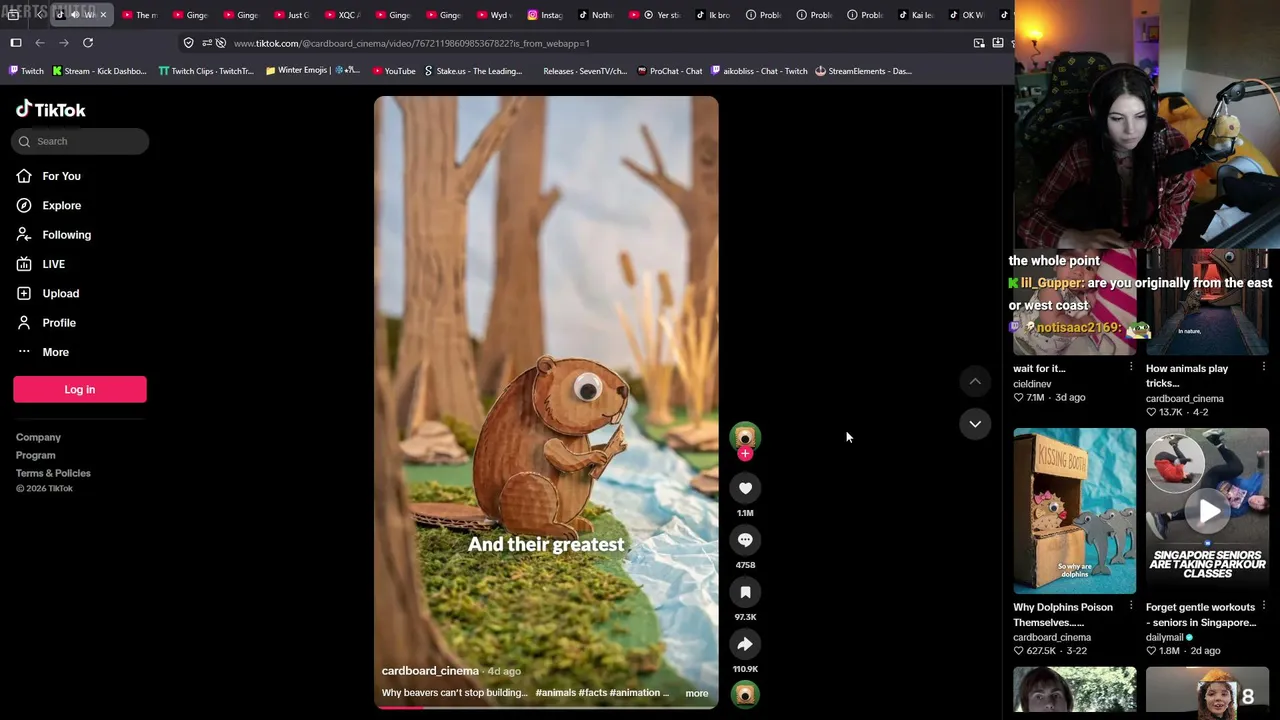Open 'Why Dolphins Poison Themselves' video thumbnail
The width and height of the screenshot is (1280, 720).
1074,511
